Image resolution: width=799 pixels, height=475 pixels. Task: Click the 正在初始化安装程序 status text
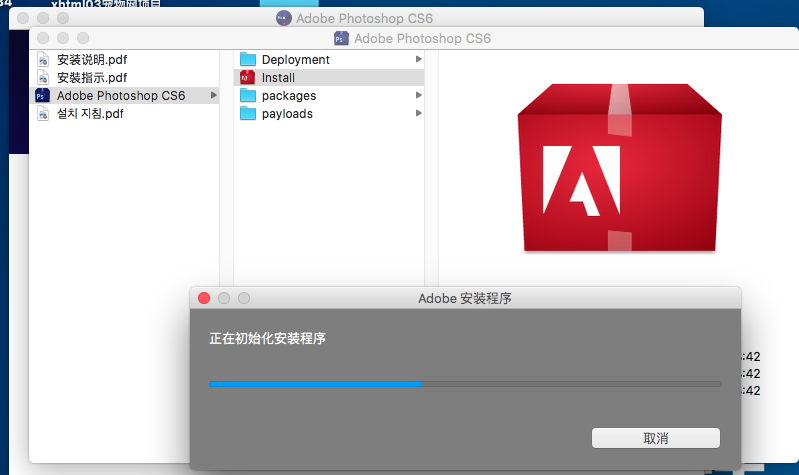pos(268,338)
